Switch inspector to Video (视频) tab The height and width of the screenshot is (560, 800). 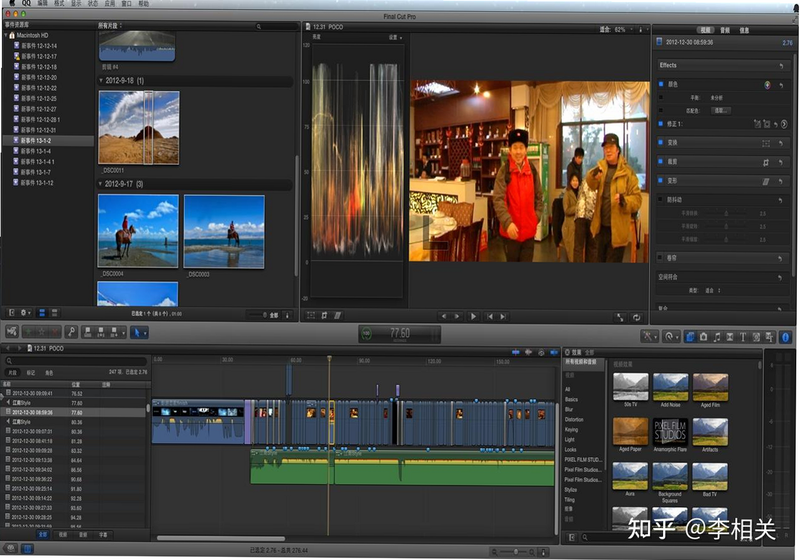tap(706, 30)
